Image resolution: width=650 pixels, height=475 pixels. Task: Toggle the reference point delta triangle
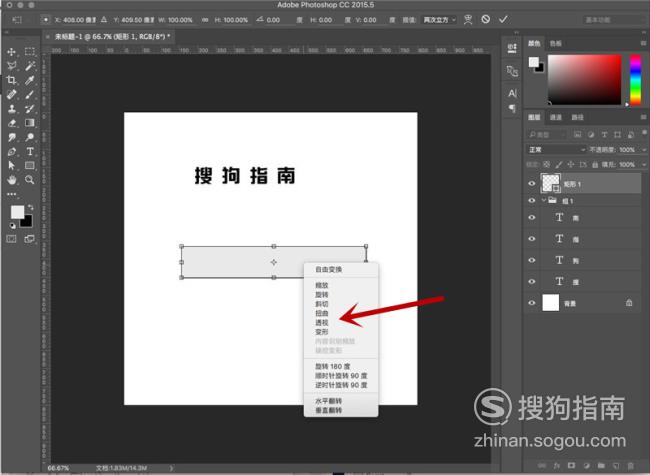[x=104, y=19]
